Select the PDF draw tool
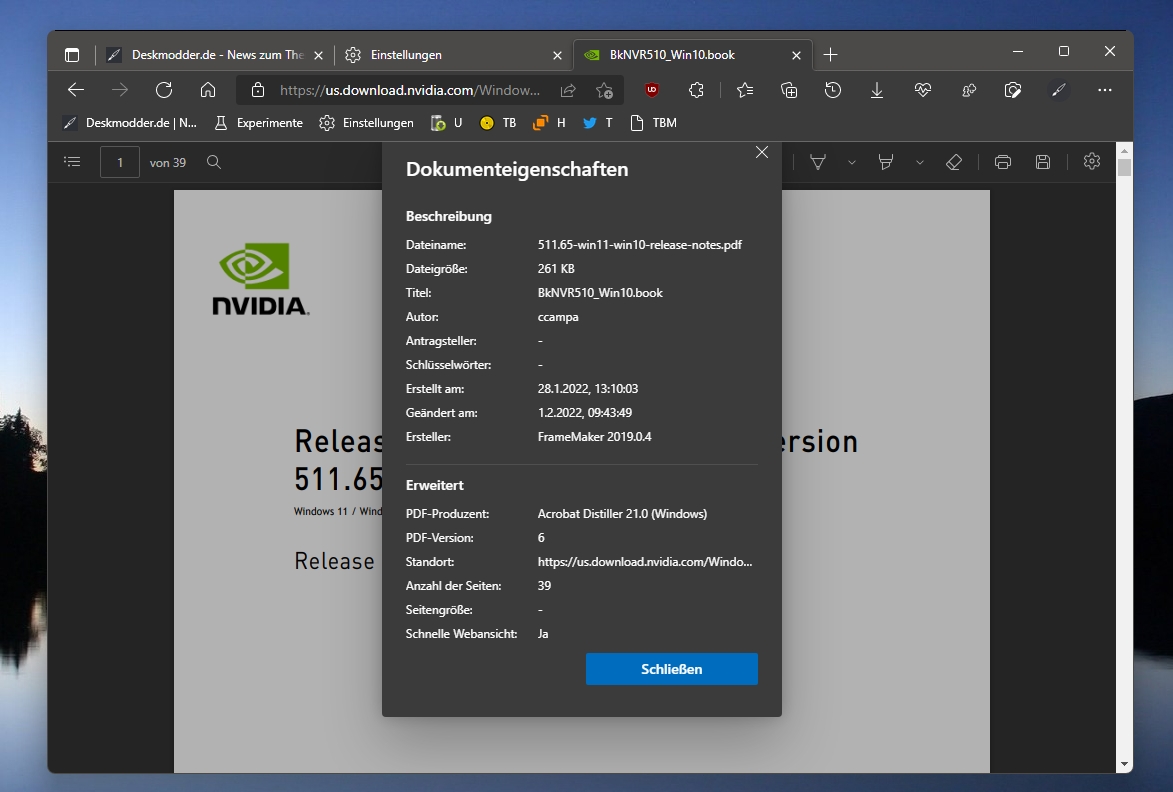This screenshot has height=792, width=1173. point(818,162)
